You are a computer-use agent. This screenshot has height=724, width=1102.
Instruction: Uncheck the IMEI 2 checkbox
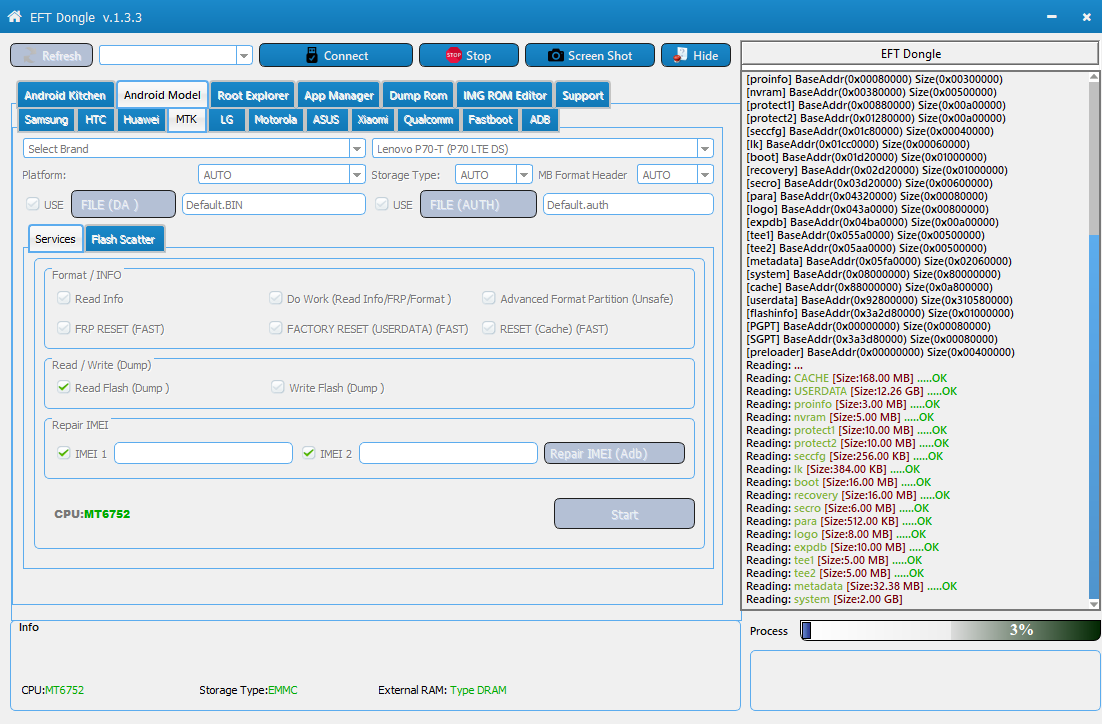(309, 453)
